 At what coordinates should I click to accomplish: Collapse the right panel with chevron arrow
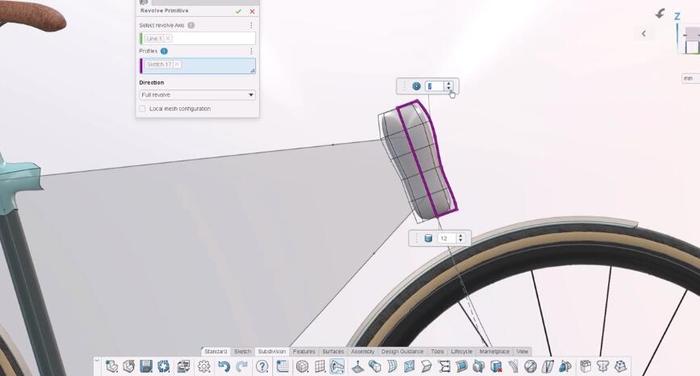(644, 33)
